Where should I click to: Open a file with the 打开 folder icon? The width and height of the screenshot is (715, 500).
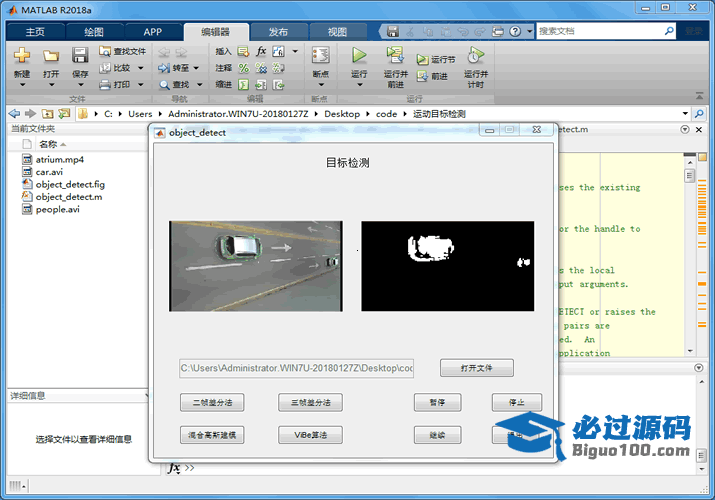click(51, 56)
